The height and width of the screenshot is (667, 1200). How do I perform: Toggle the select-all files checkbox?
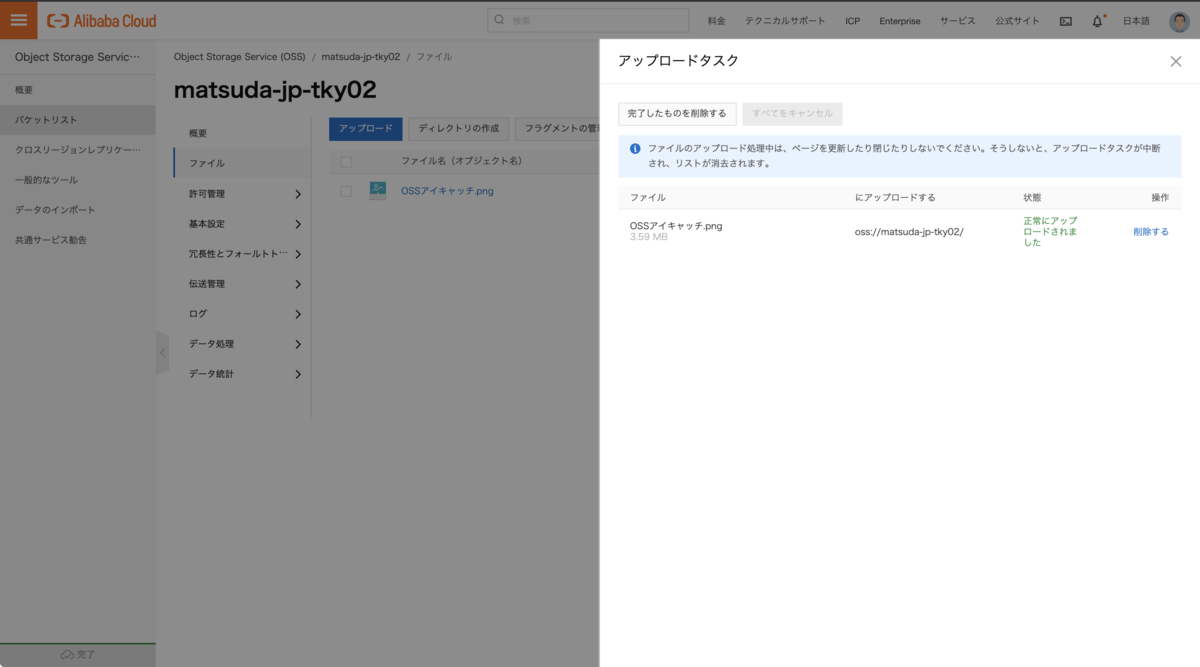(x=346, y=161)
